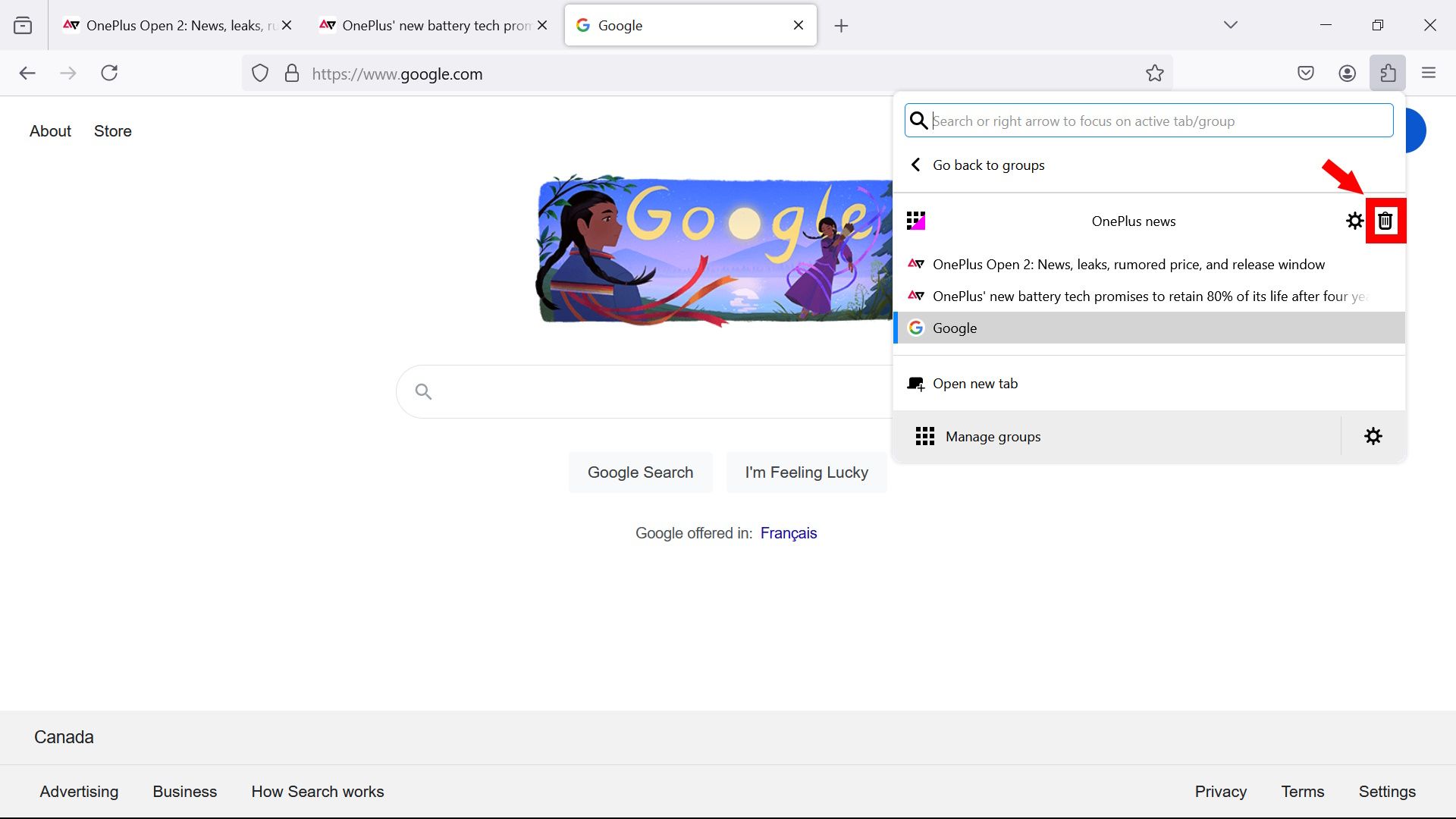Save the page to Pocket
The height and width of the screenshot is (819, 1456).
tap(1306, 73)
